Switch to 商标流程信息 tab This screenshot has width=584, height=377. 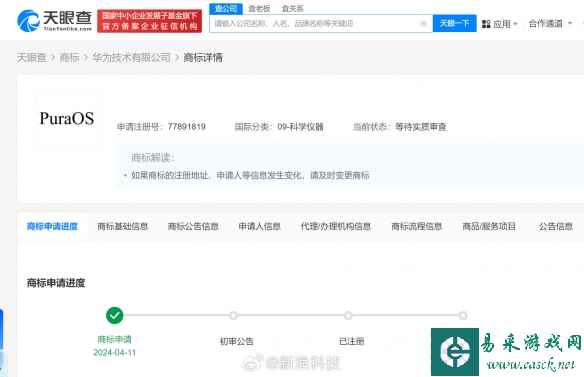(x=416, y=226)
